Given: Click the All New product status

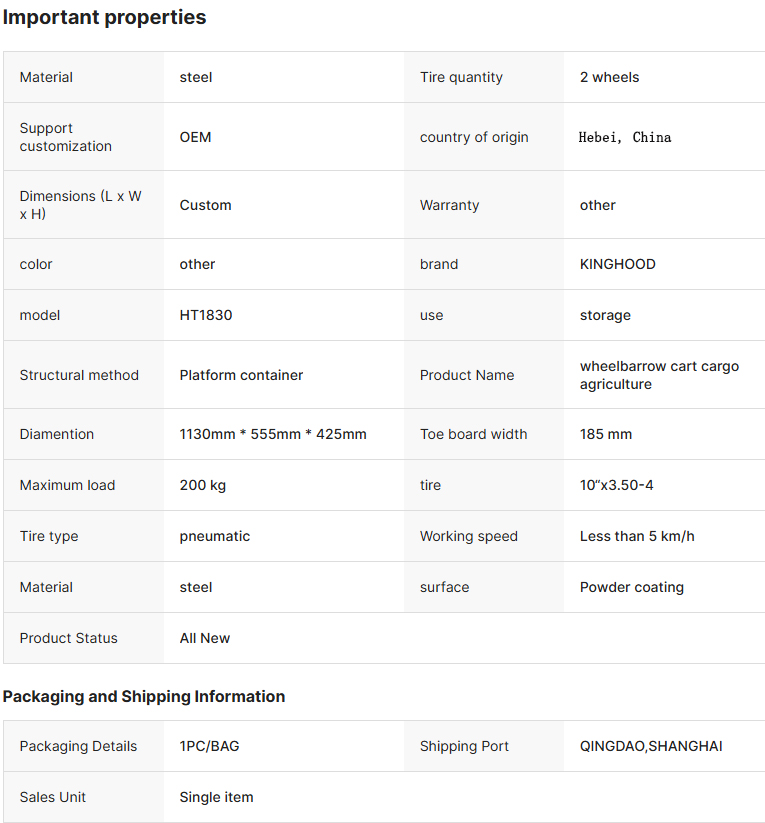Looking at the screenshot, I should coord(205,638).
